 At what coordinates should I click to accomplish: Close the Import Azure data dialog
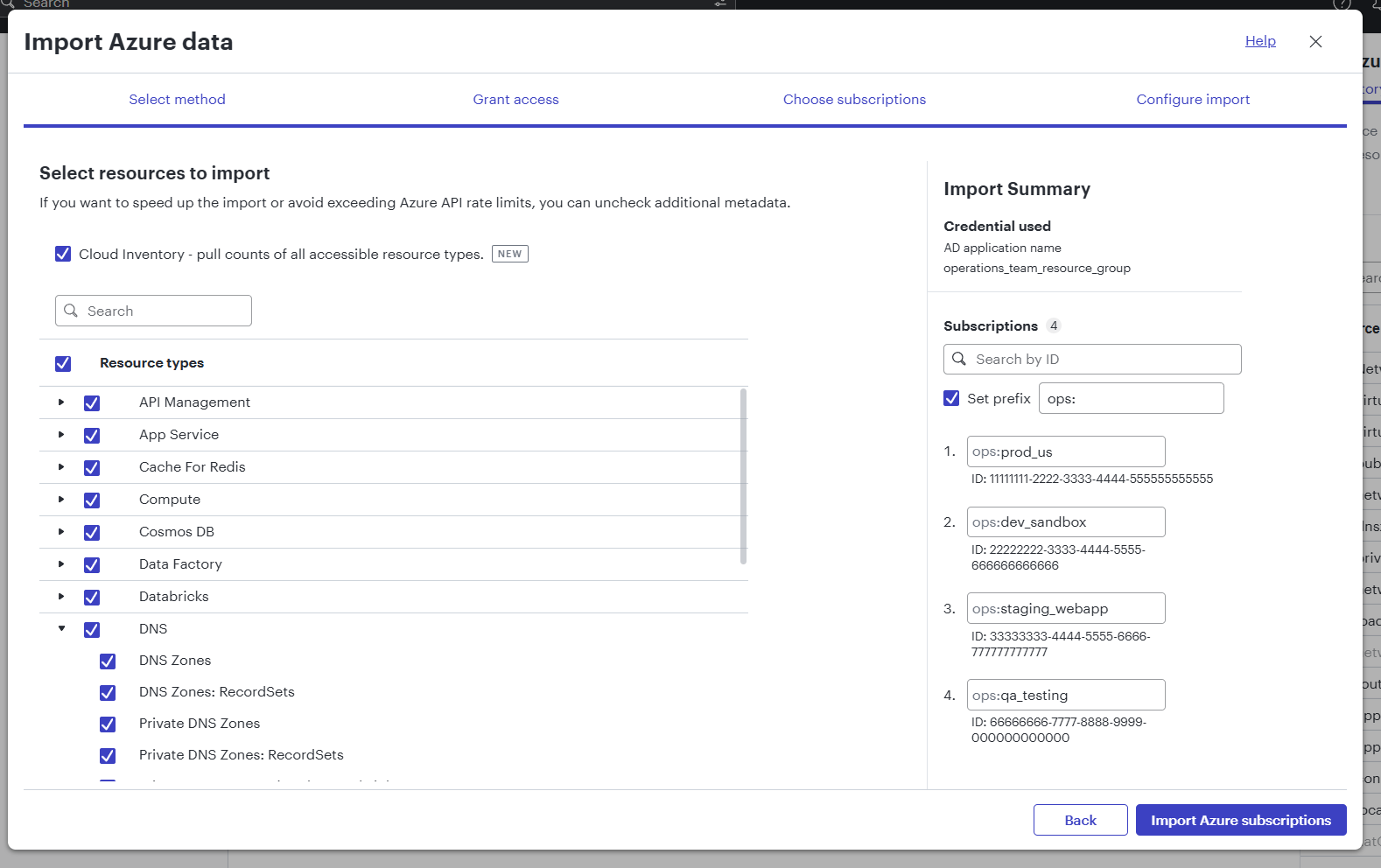1315,42
